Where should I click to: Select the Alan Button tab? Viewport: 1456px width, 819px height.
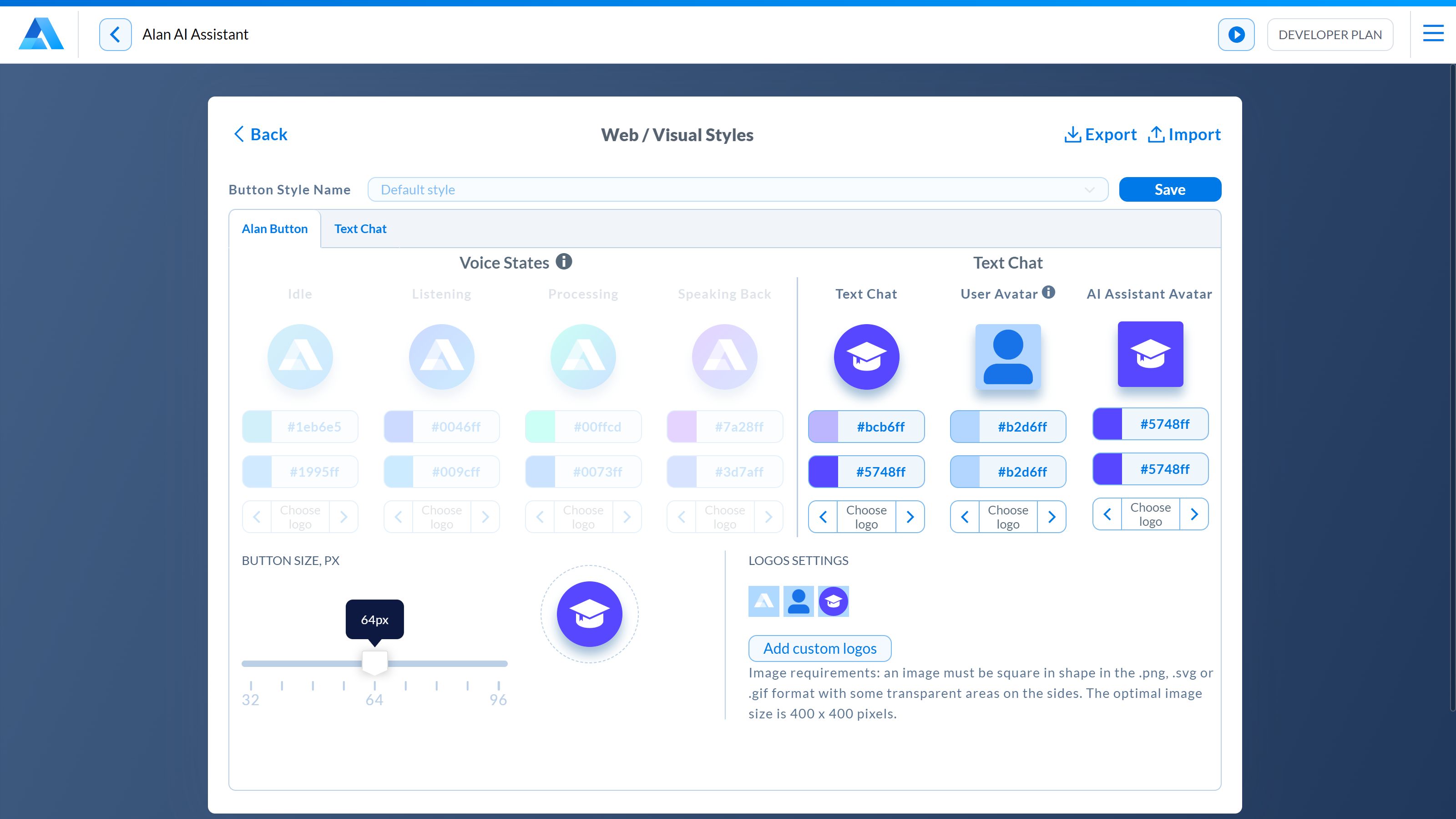tap(275, 229)
